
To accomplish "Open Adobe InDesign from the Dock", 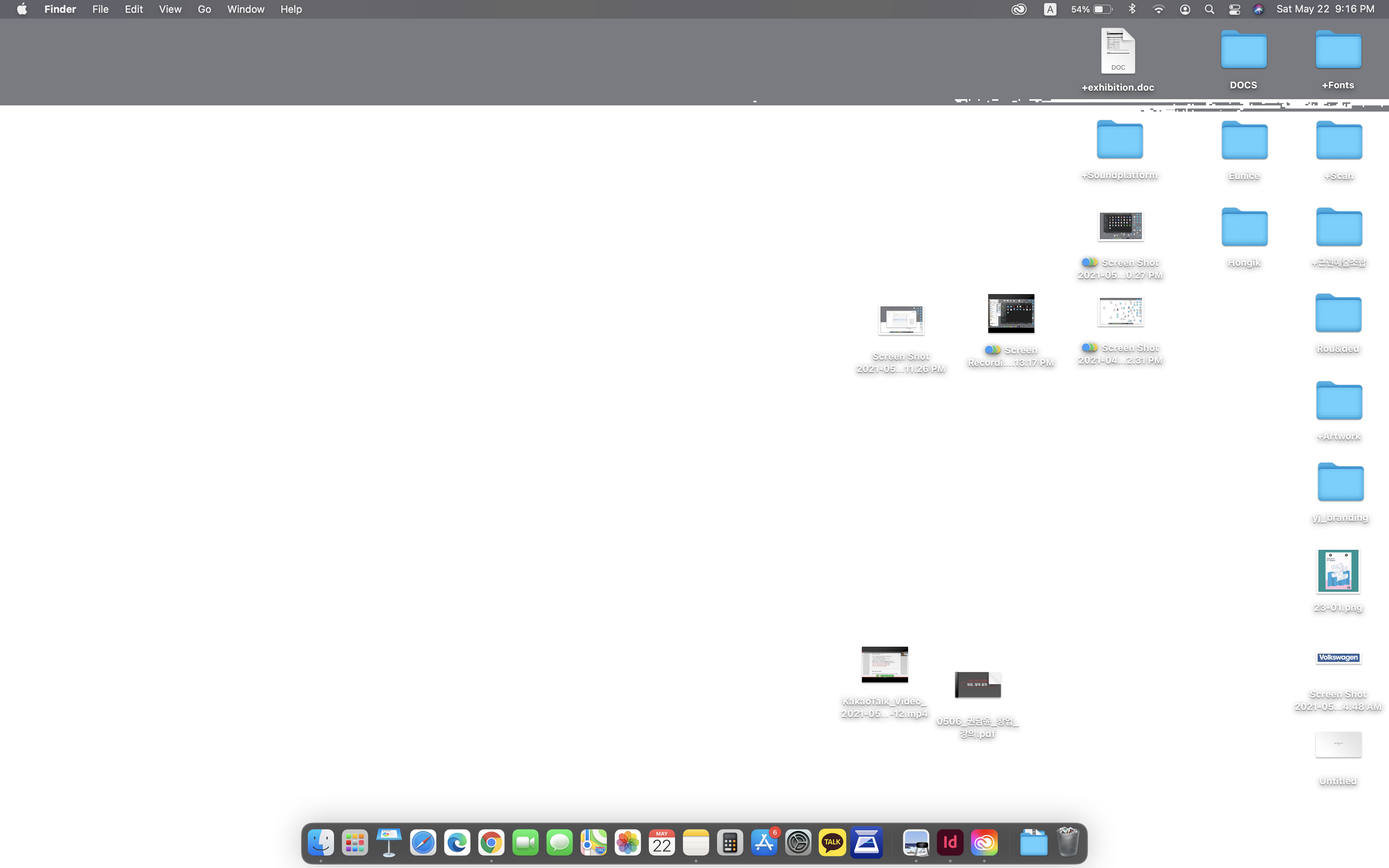I will (x=950, y=842).
